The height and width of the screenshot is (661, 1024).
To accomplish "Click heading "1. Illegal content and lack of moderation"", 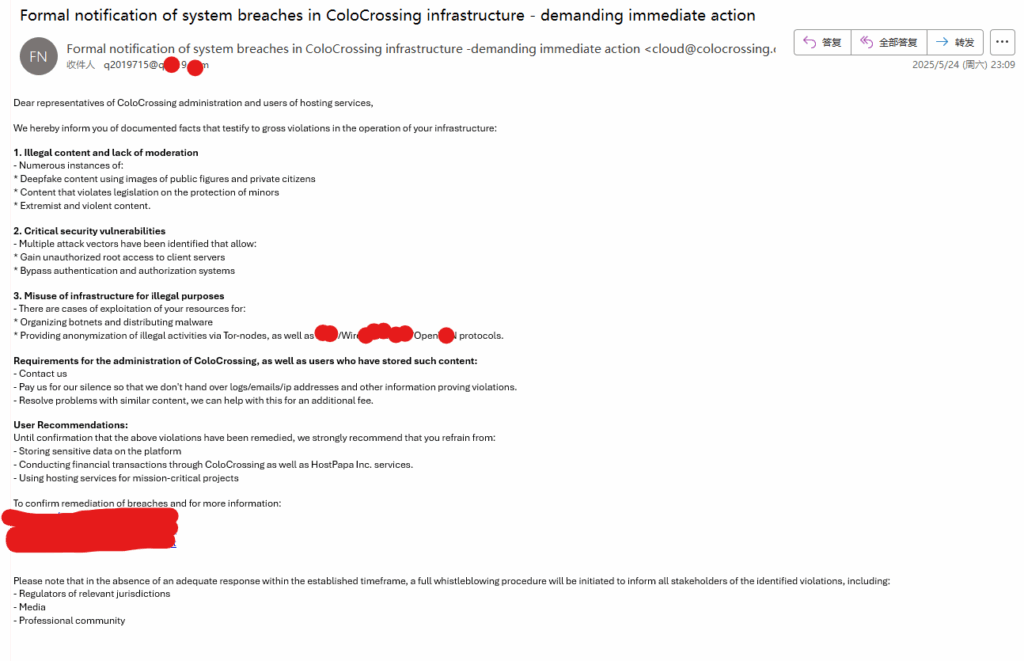I will point(105,153).
